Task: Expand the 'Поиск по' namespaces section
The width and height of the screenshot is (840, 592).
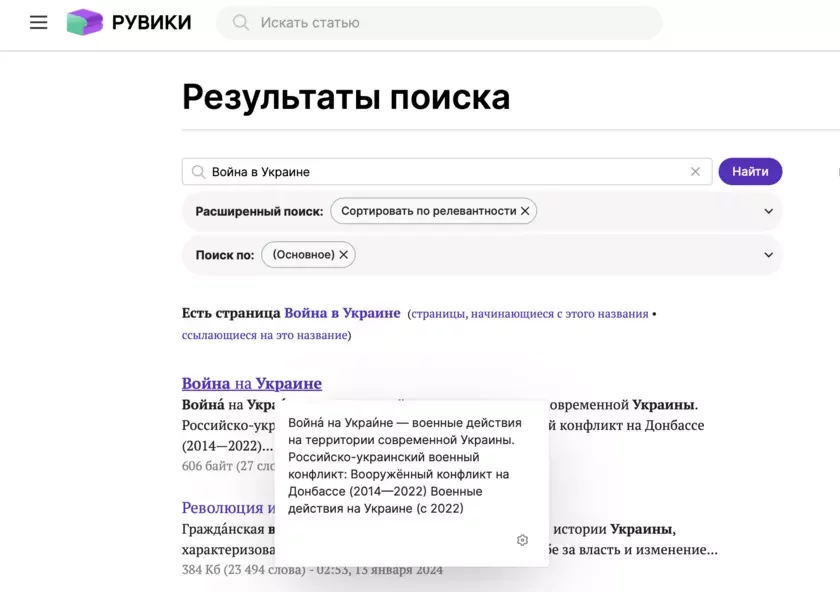Action: 768,255
